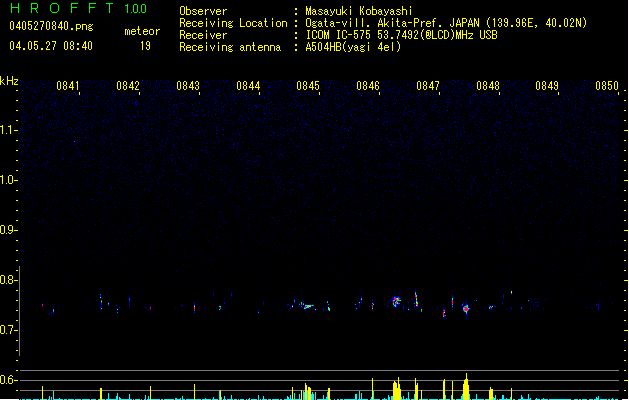
Task: Click the 1.0 kHz axis label
Action: [x=8, y=180]
